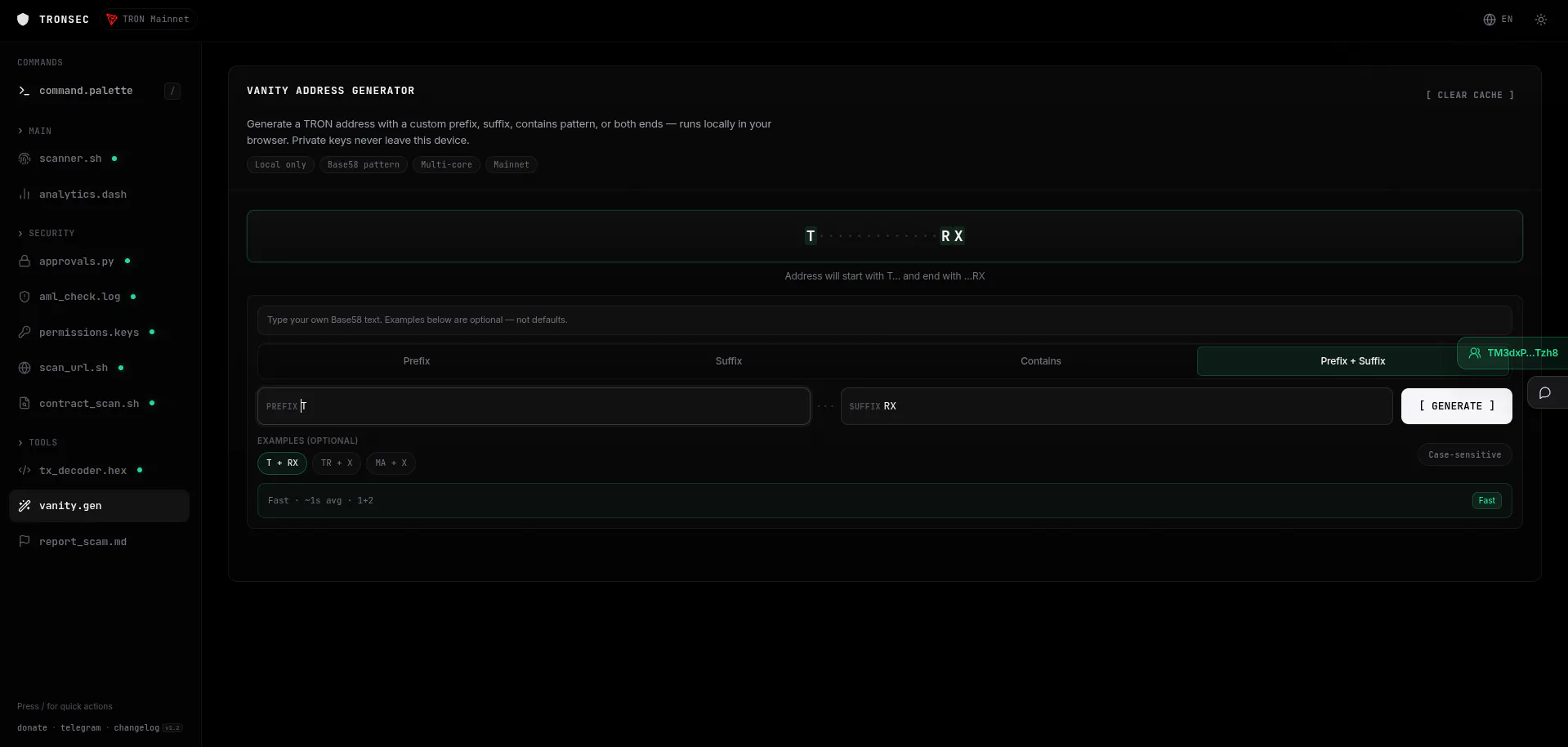
Task: Click the Fast difficulty badge
Action: click(x=1487, y=501)
